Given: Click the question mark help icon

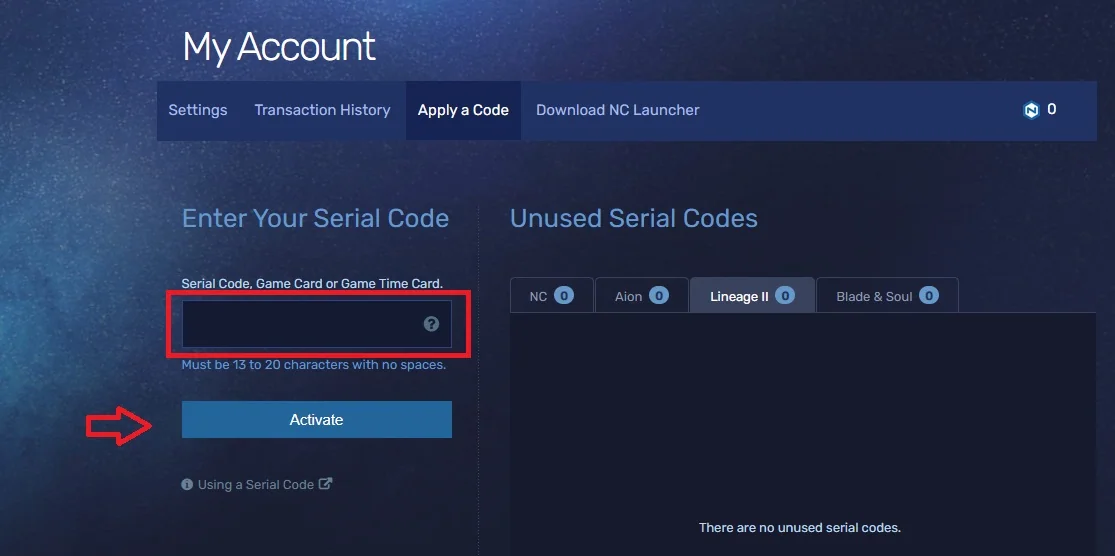Looking at the screenshot, I should [x=431, y=324].
